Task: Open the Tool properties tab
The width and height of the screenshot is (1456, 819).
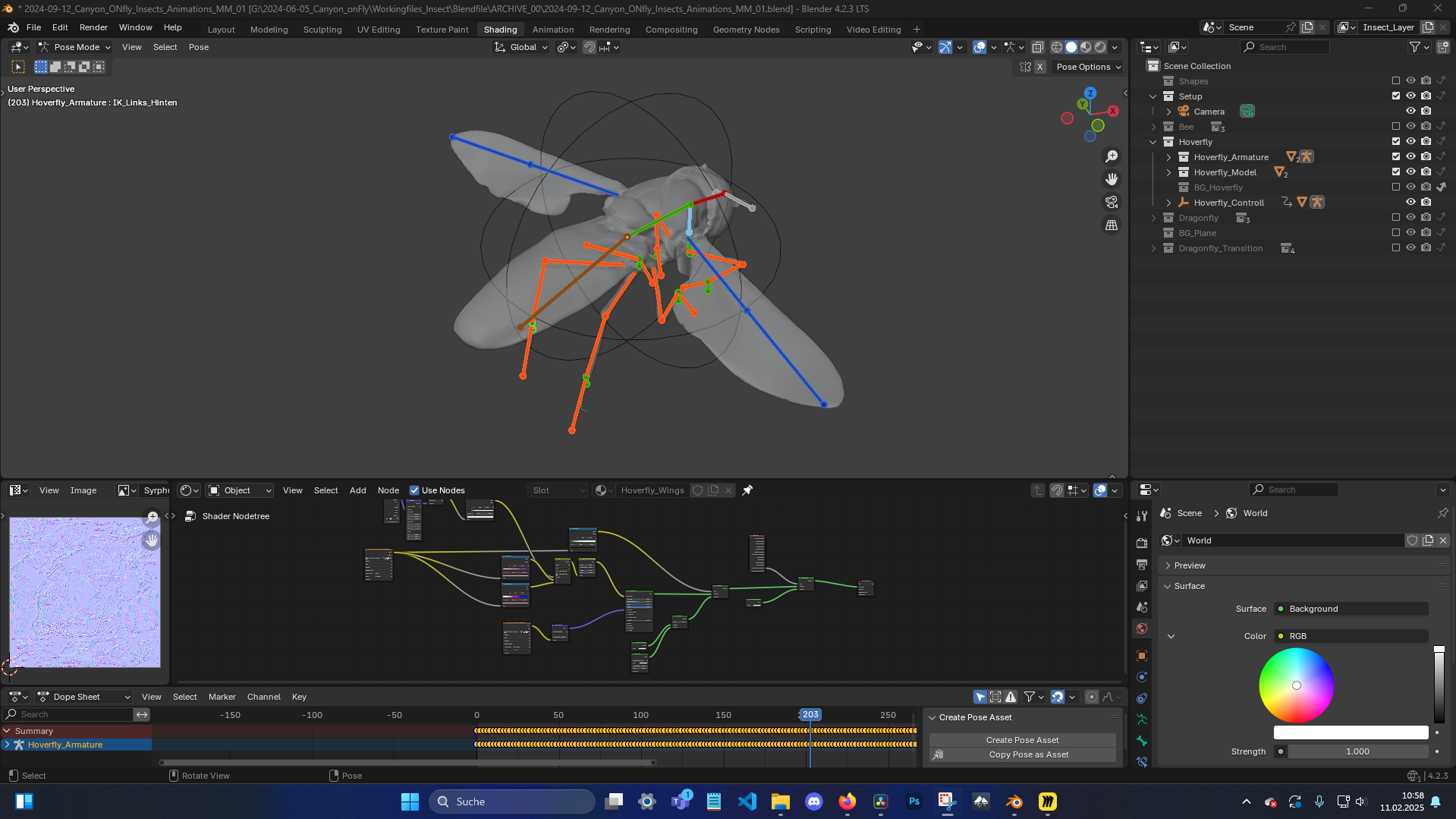Action: coord(1142,516)
